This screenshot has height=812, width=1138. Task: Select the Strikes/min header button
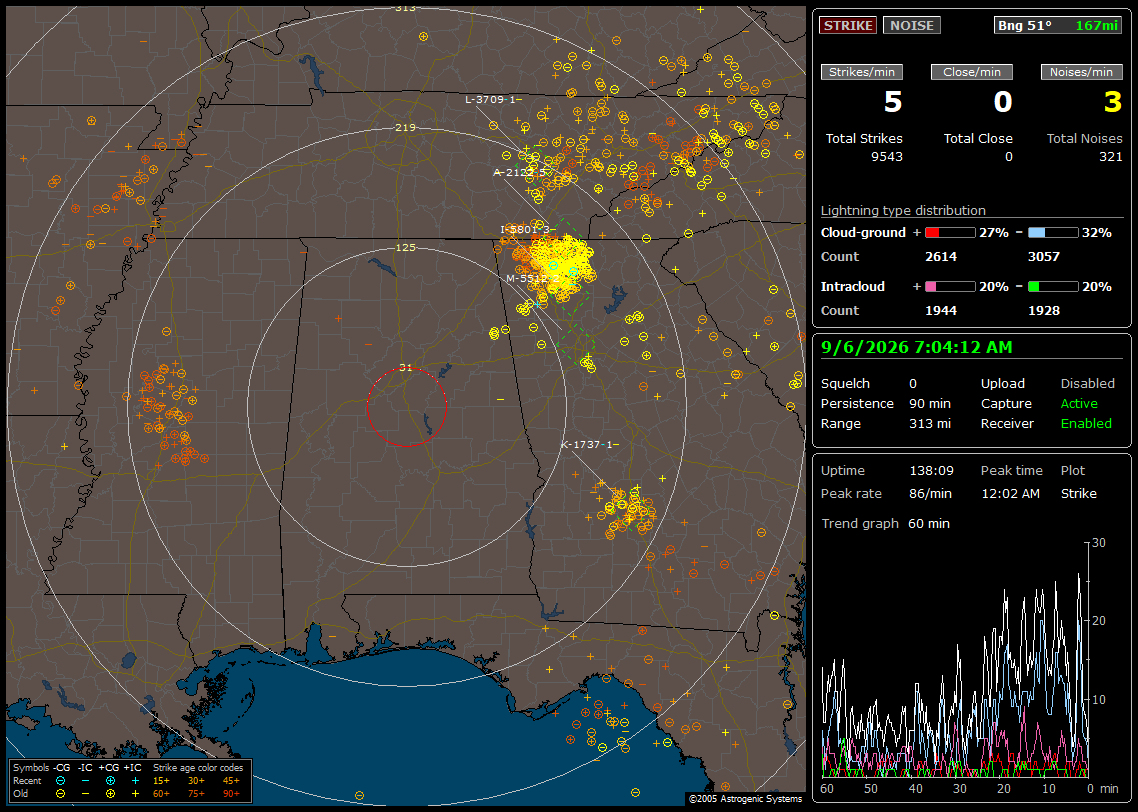pos(861,72)
